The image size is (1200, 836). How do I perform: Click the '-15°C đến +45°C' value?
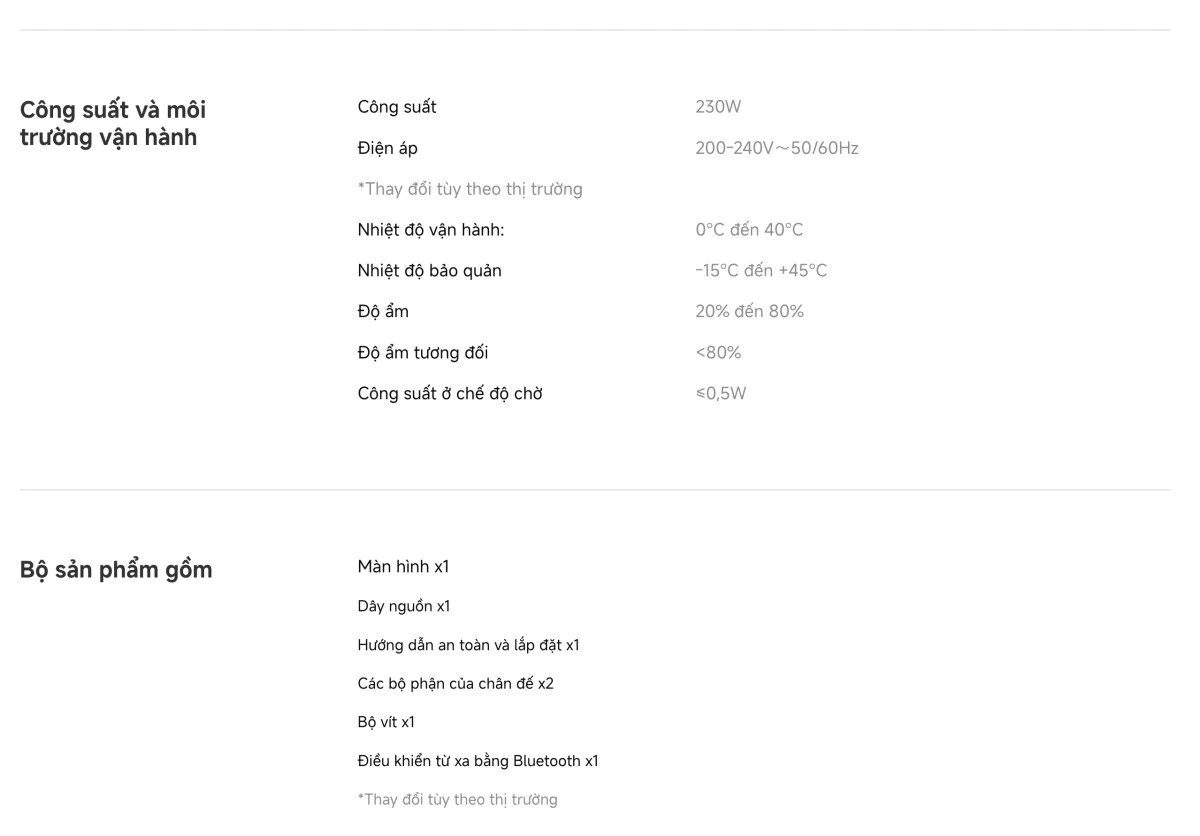[x=761, y=271]
